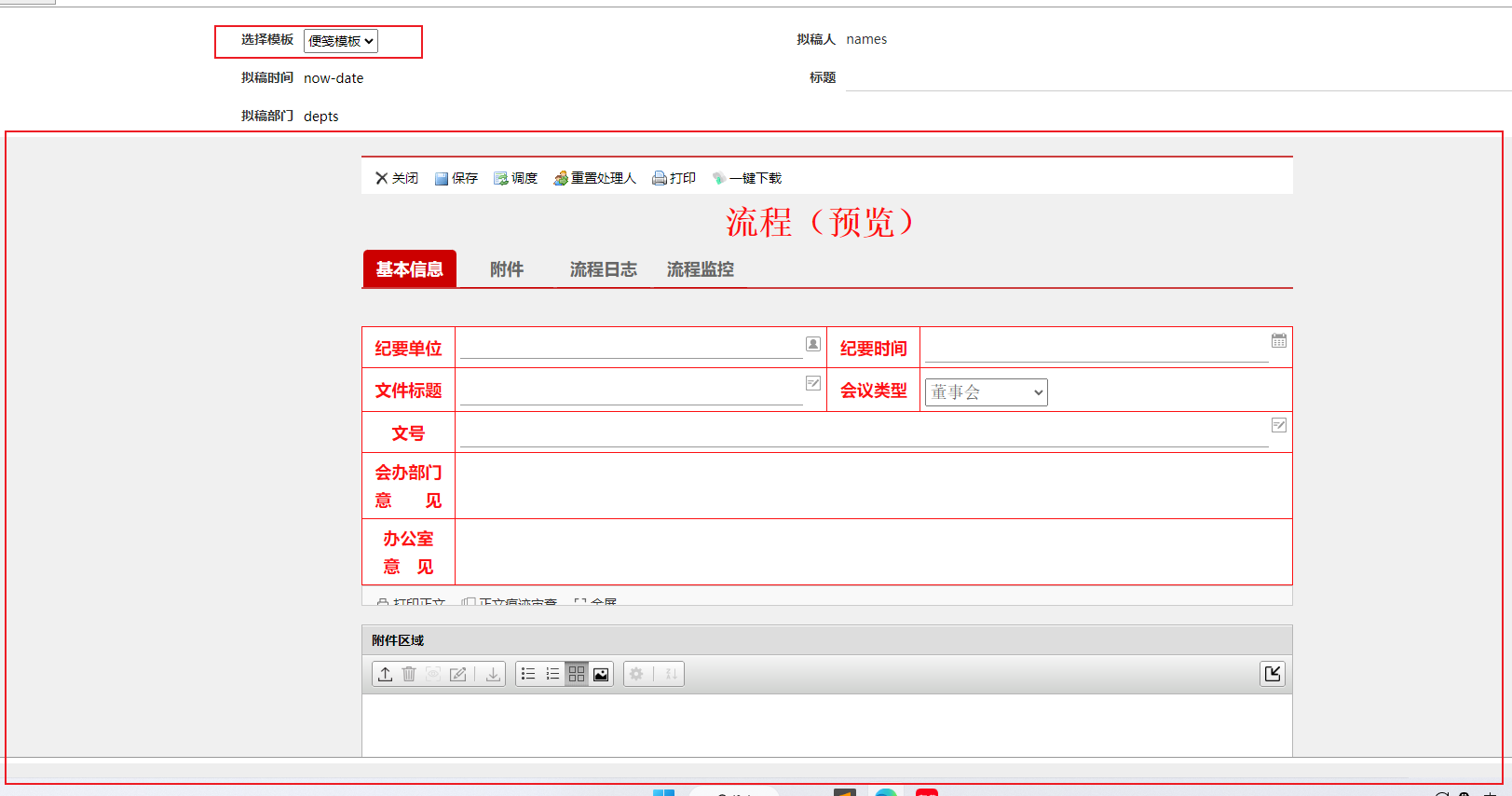Focus the 纪要时间 input field

click(1097, 349)
